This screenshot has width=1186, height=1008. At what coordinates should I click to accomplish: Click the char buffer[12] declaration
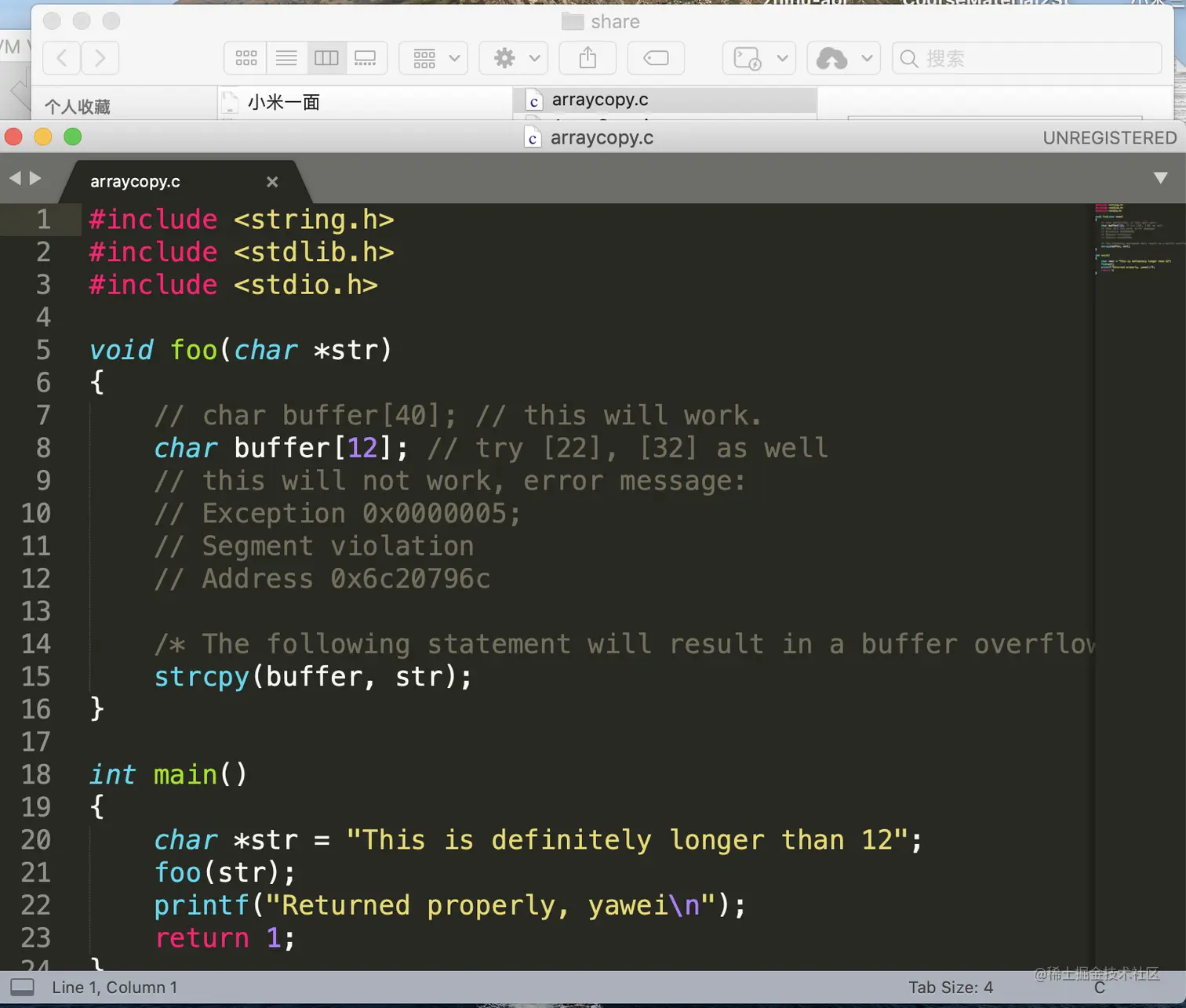pos(282,448)
